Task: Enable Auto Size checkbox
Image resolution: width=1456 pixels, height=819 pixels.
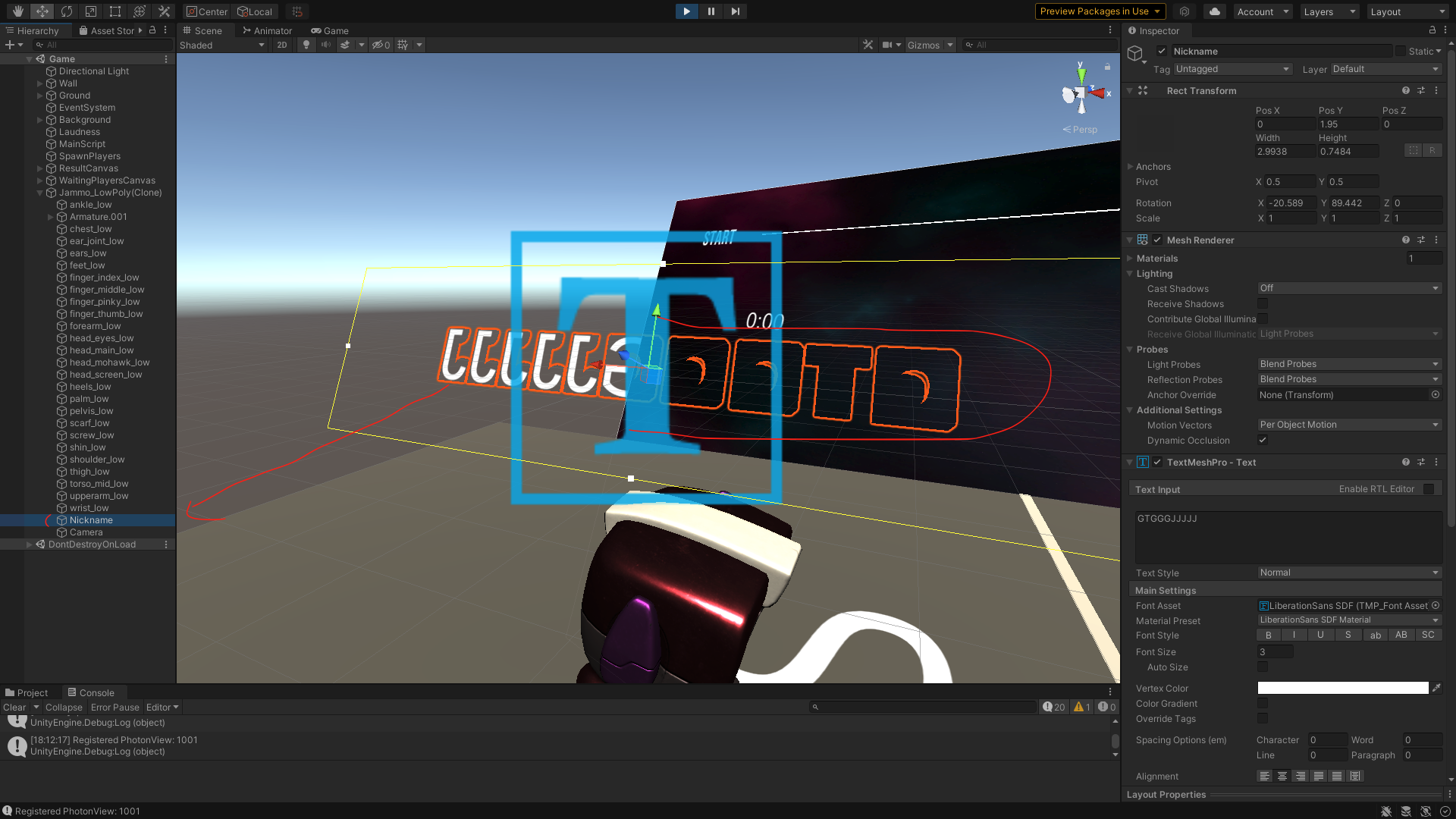Action: click(1263, 667)
